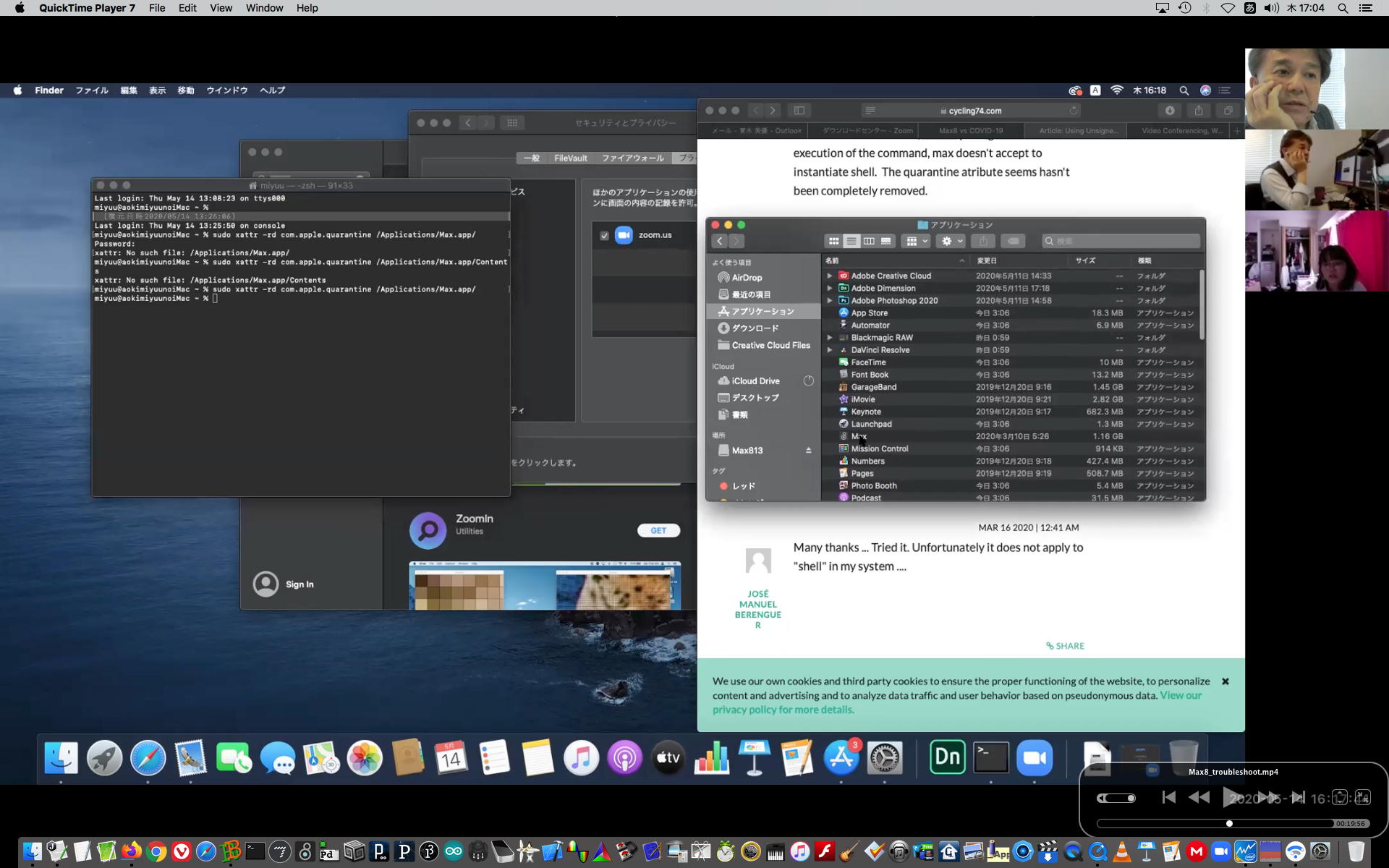Click the privacy policy link in cookie banner
Screen dimensions: 1389x868
pyautogui.click(x=783, y=710)
